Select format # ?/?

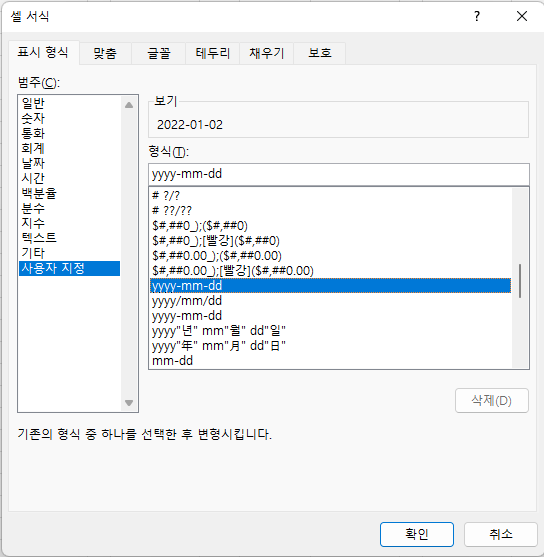(x=330, y=195)
